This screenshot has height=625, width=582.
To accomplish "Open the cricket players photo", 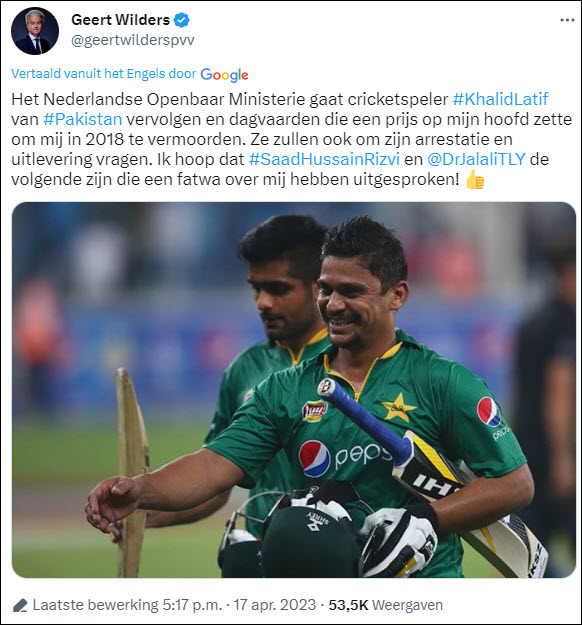I will (294, 390).
